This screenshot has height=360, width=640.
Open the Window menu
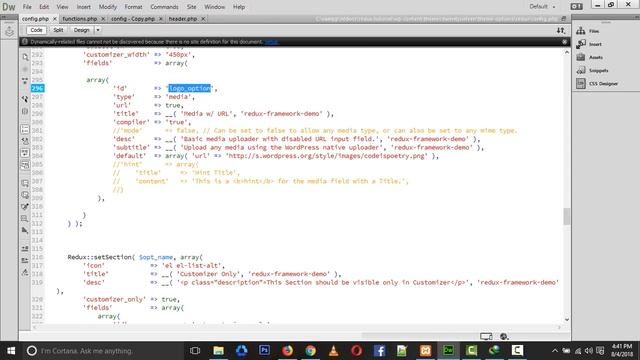[214, 7]
